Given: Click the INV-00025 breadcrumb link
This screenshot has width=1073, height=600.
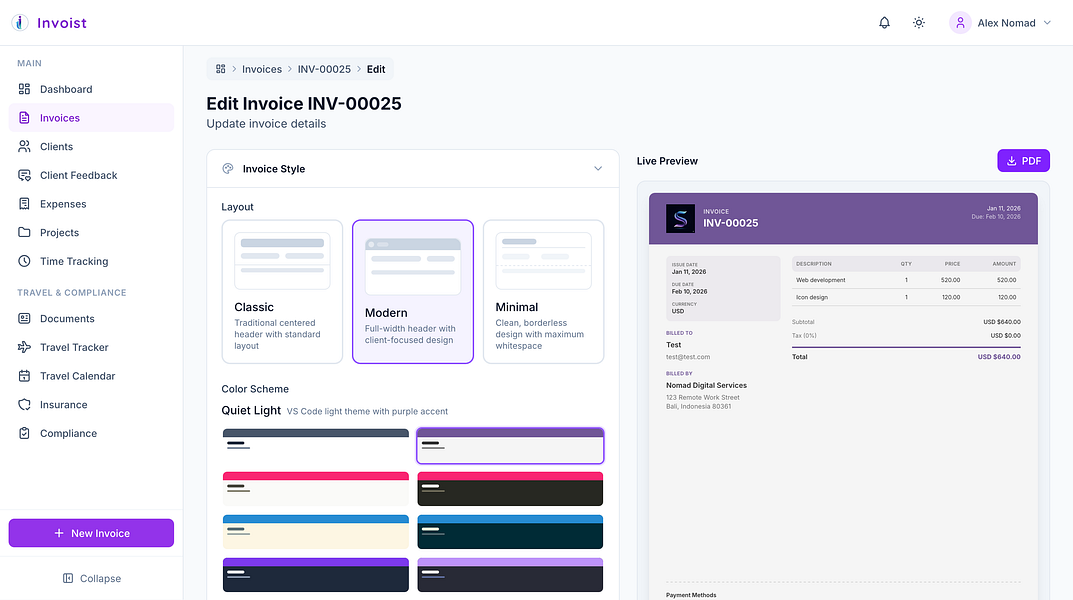Looking at the screenshot, I should pyautogui.click(x=324, y=69).
